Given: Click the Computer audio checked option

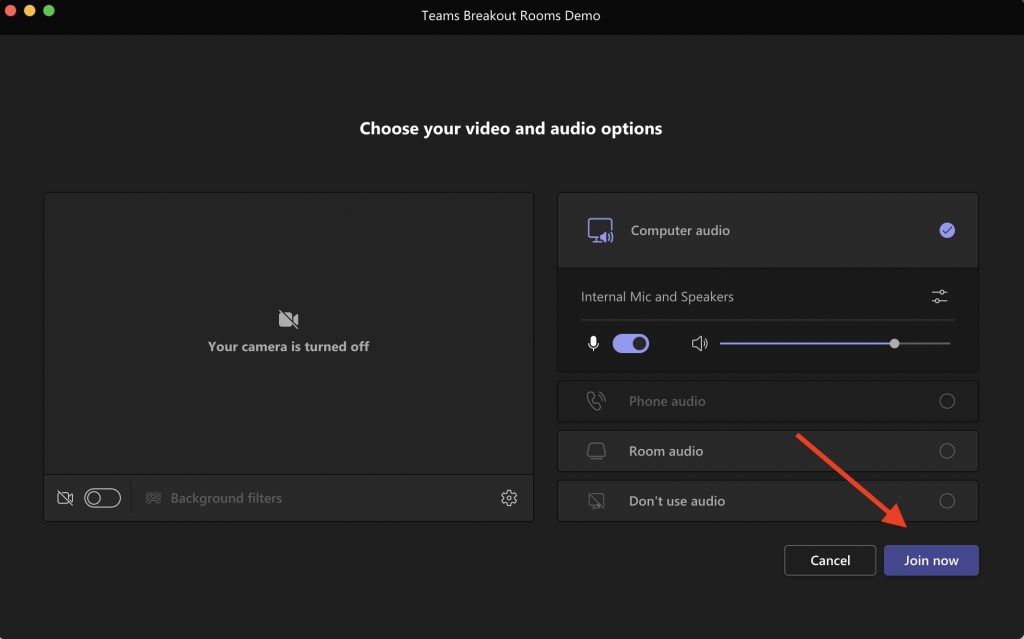Looking at the screenshot, I should coord(947,231).
